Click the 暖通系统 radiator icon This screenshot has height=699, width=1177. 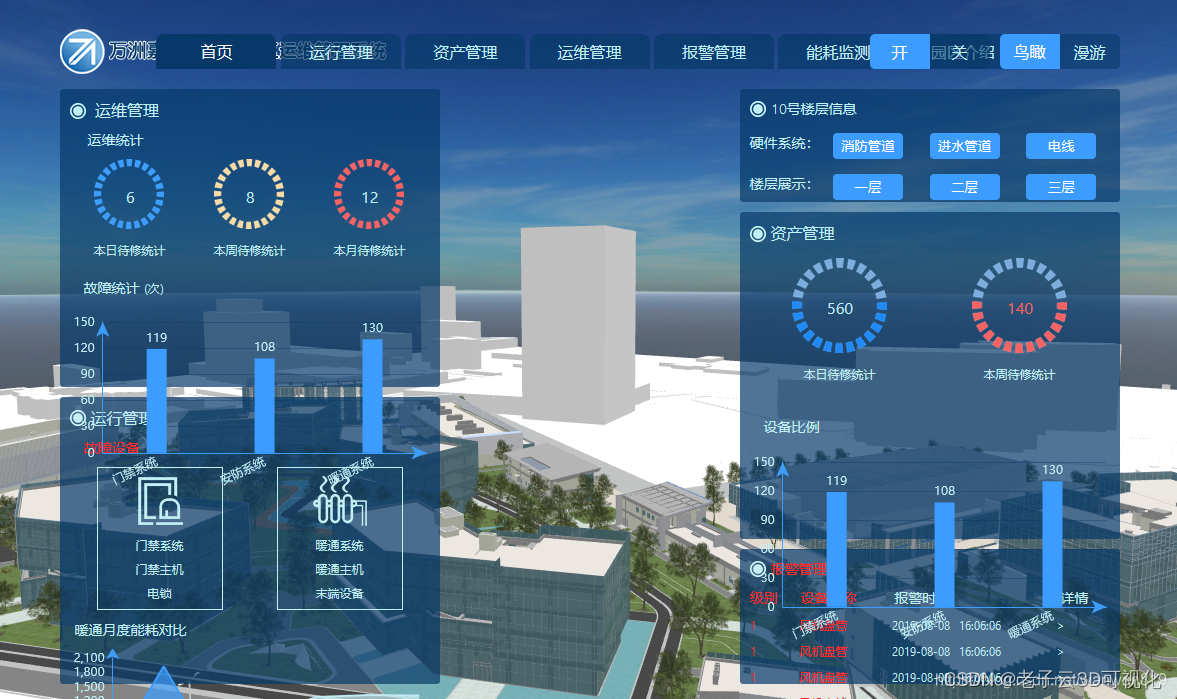340,500
